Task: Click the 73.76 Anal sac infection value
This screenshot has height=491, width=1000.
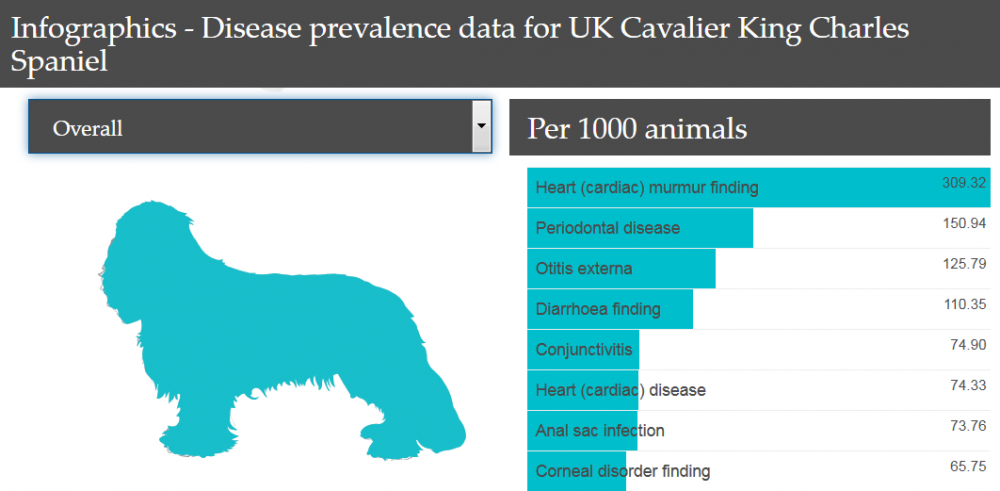Action: (968, 426)
